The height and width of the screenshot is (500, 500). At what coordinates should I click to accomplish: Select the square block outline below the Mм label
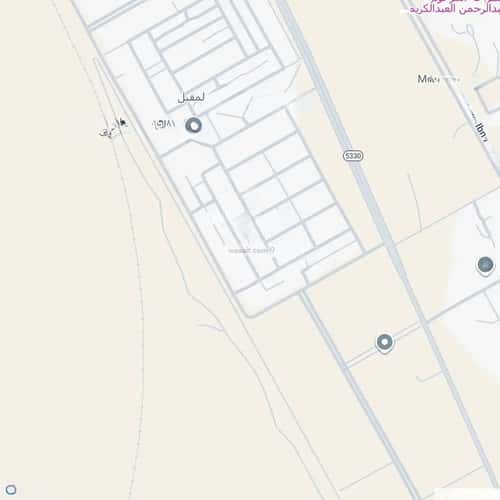point(488,95)
